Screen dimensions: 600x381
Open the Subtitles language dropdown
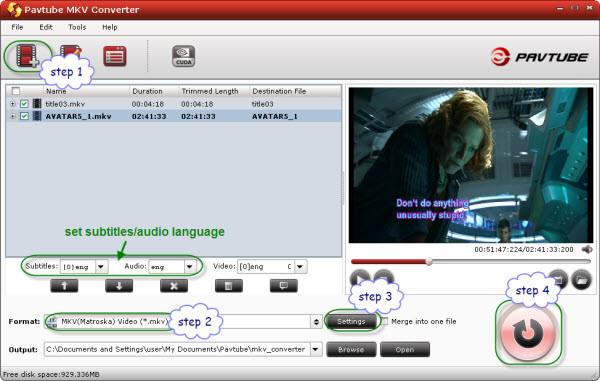click(101, 267)
